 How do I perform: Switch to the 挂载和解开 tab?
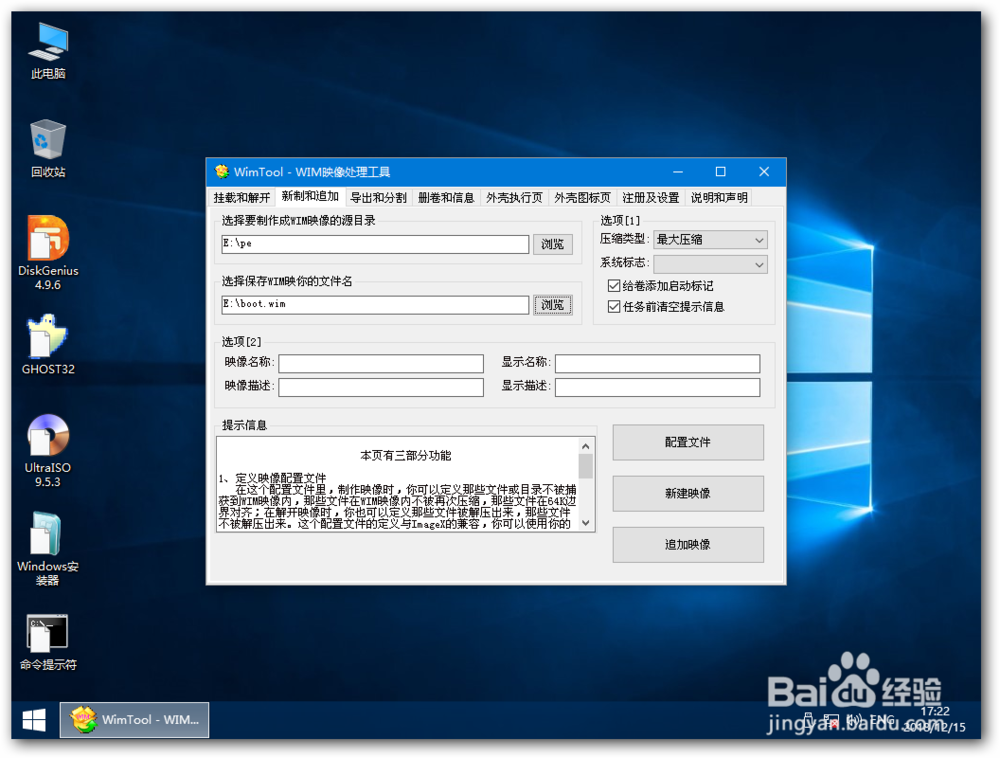pos(242,198)
